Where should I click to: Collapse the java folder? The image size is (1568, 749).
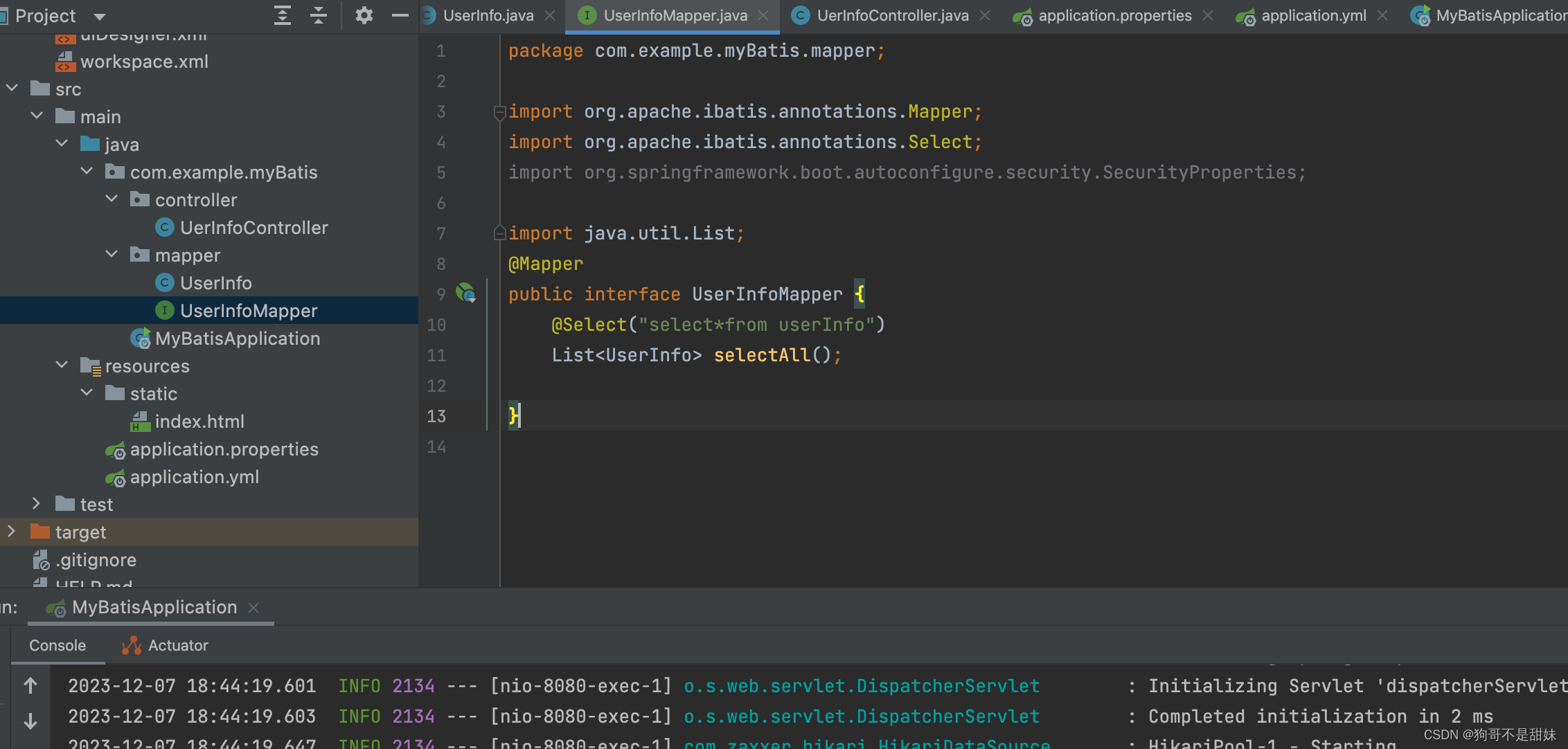(62, 144)
